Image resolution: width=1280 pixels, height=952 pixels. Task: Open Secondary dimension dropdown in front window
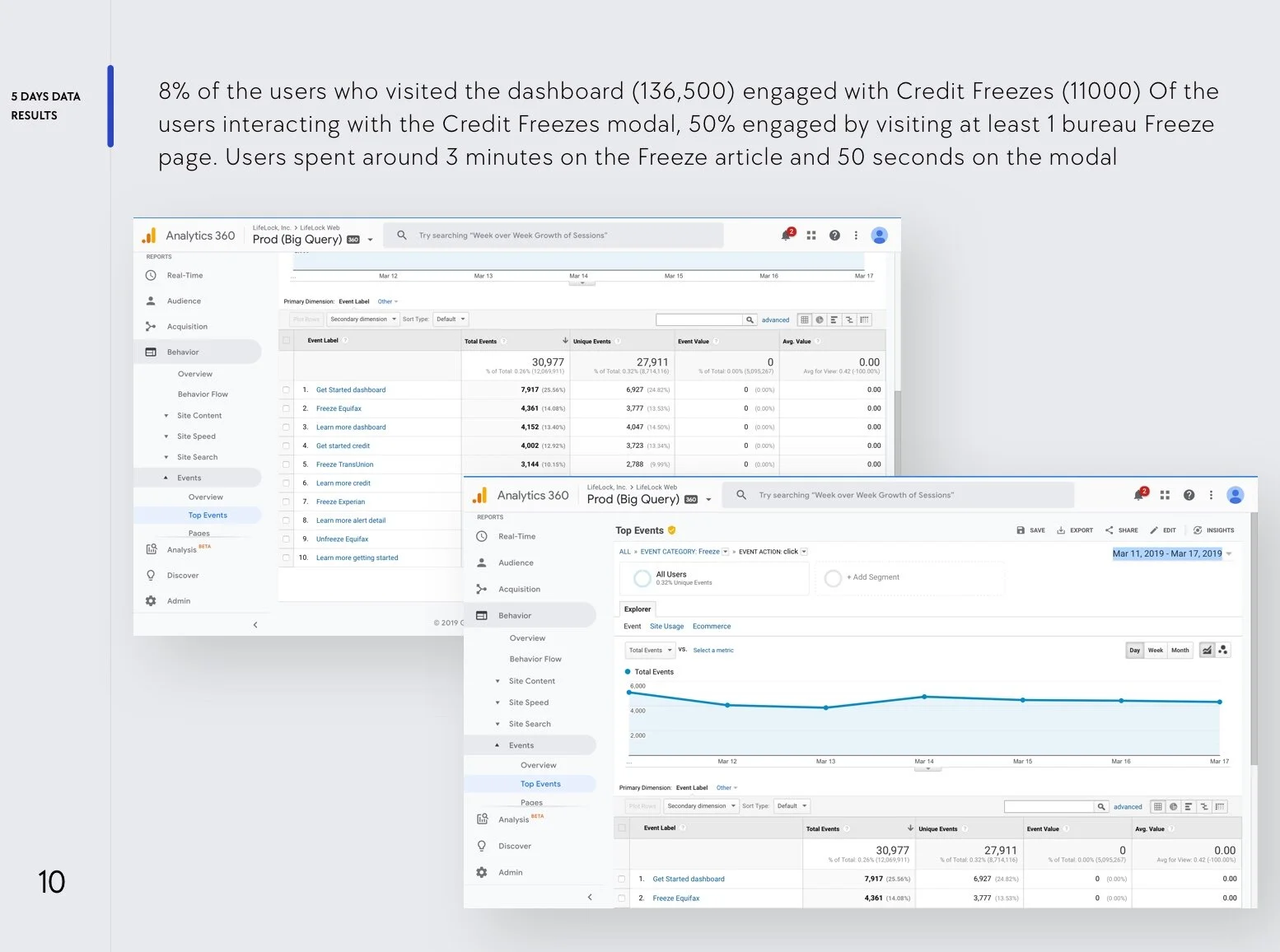701,806
